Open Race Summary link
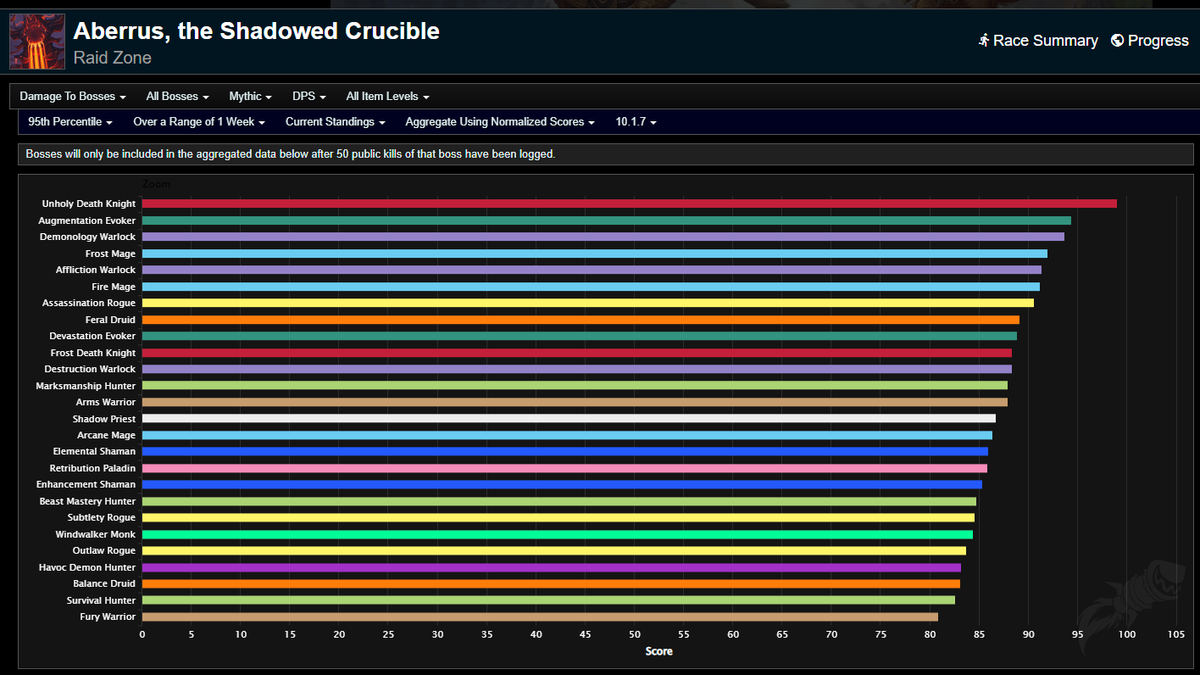The width and height of the screenshot is (1200, 675). click(x=1038, y=41)
